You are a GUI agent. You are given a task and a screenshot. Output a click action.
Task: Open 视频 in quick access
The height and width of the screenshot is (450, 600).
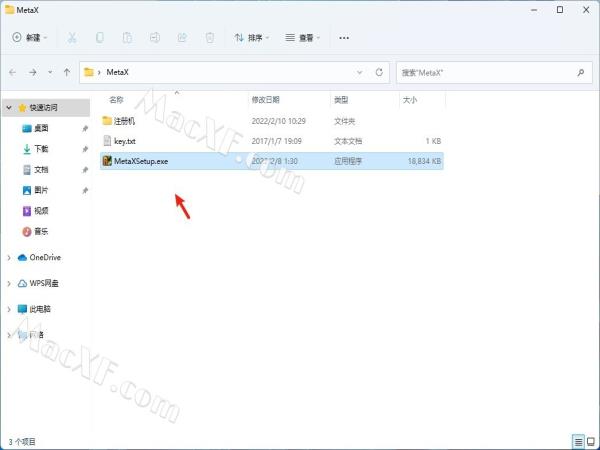click(41, 211)
